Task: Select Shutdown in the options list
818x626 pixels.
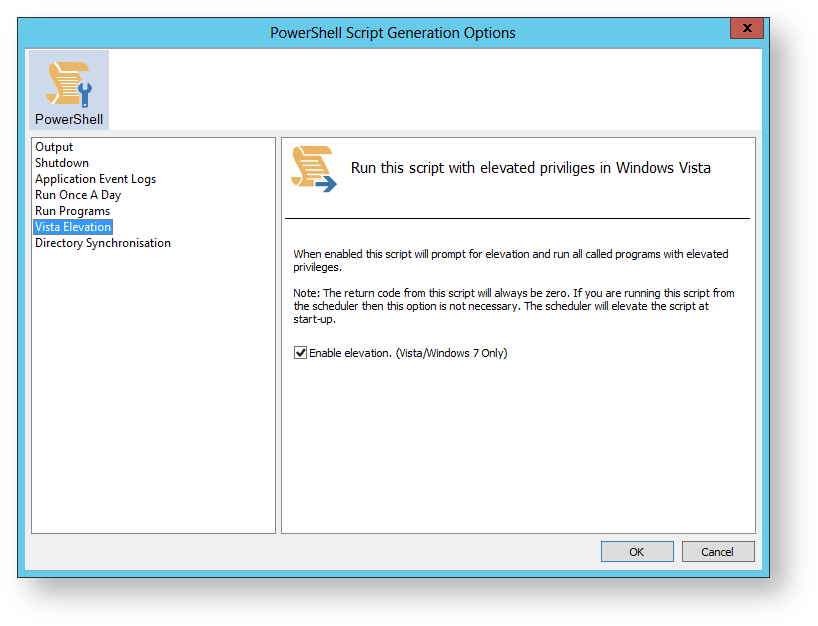Action: pos(62,163)
